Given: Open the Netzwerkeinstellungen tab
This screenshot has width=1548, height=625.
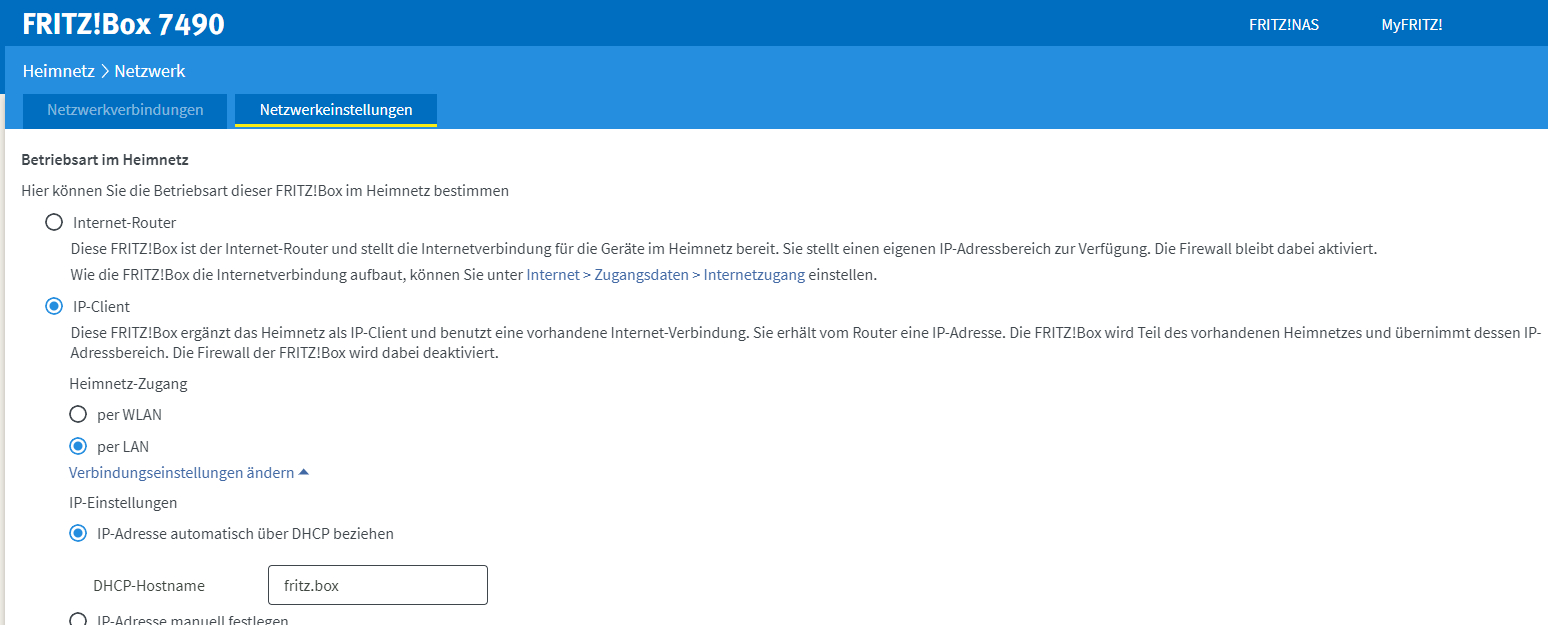Looking at the screenshot, I should tap(336, 111).
